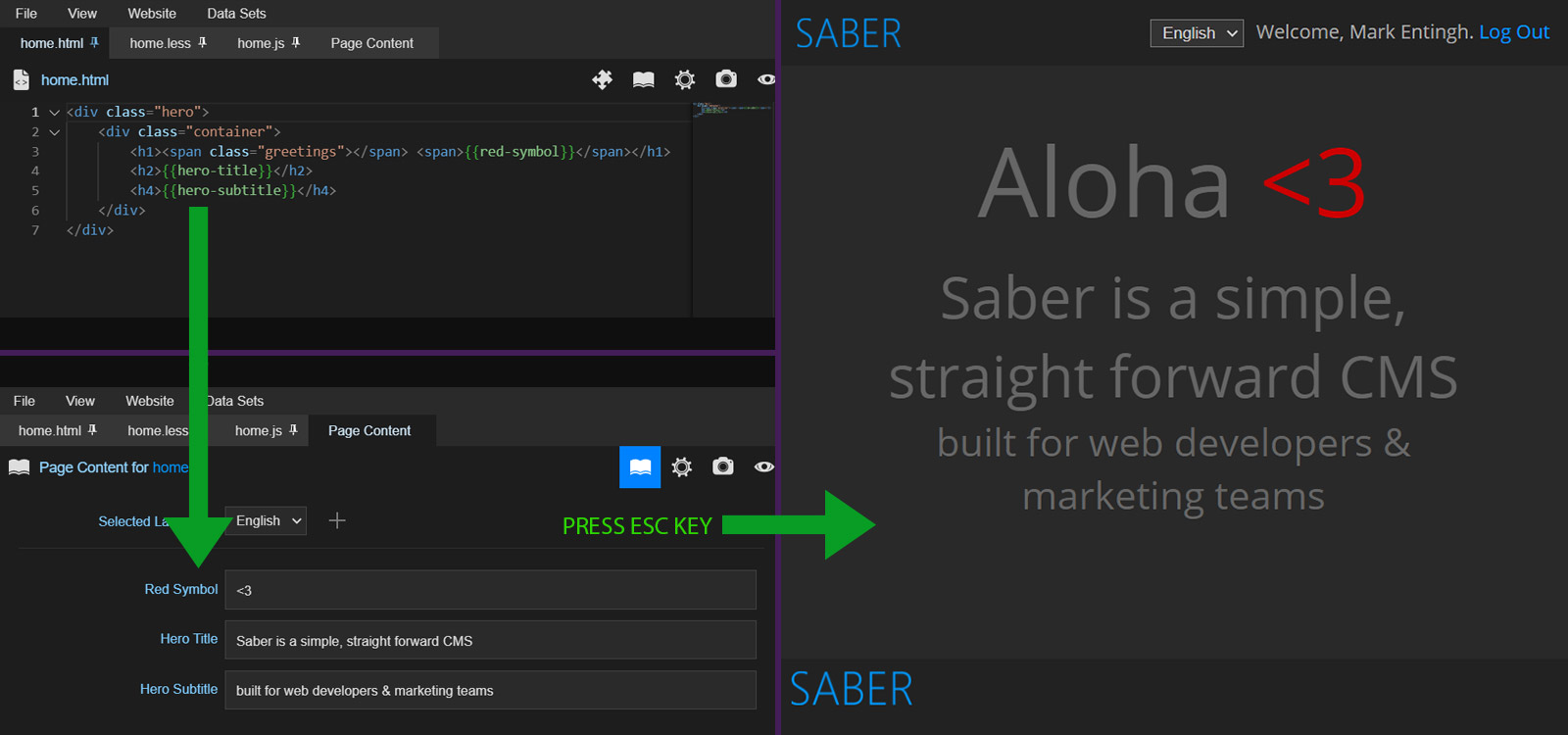
Task: Toggle preview with the eye icon in the code toolbar
Action: 765,79
